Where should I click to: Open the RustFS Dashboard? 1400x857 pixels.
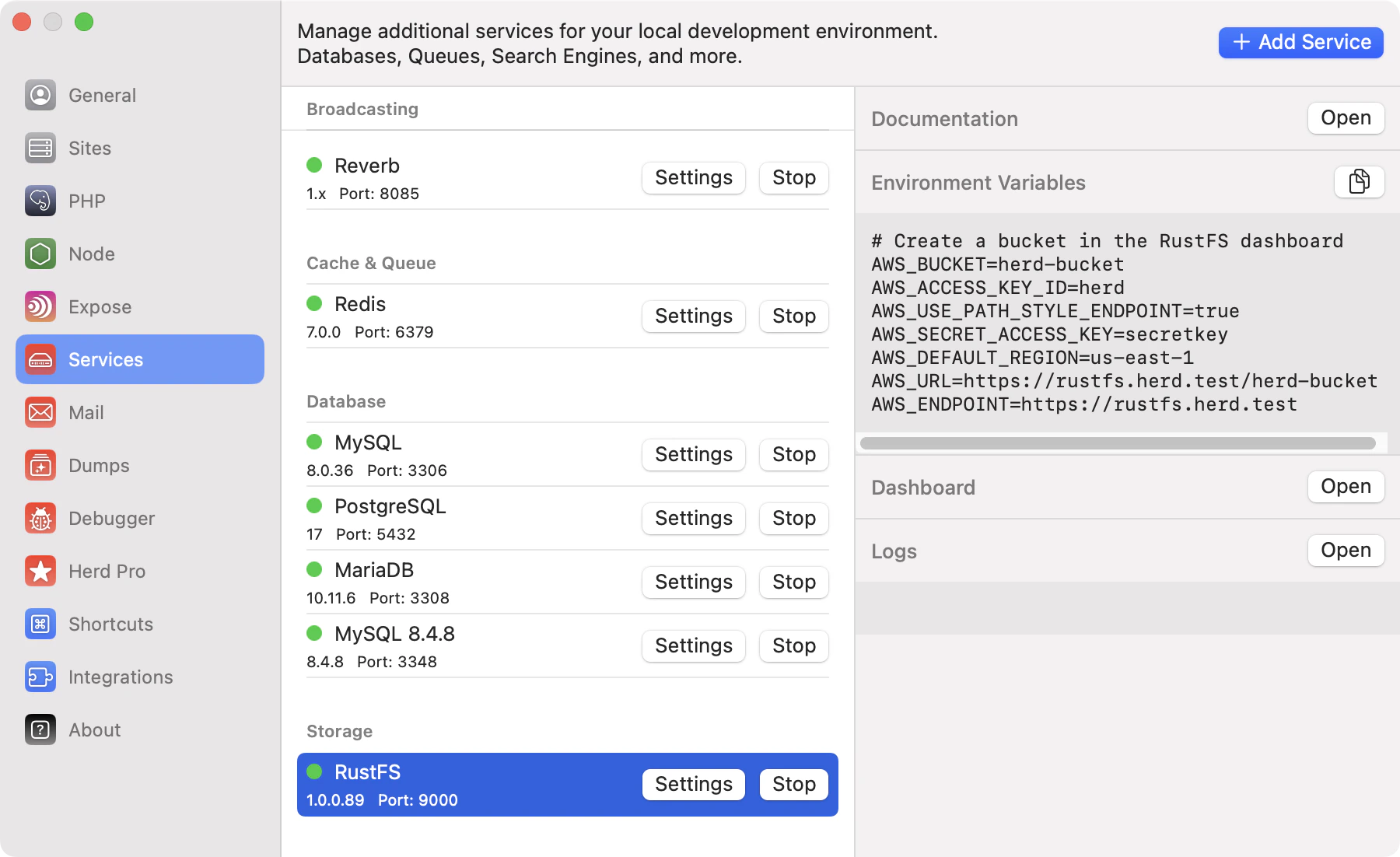[1346, 486]
